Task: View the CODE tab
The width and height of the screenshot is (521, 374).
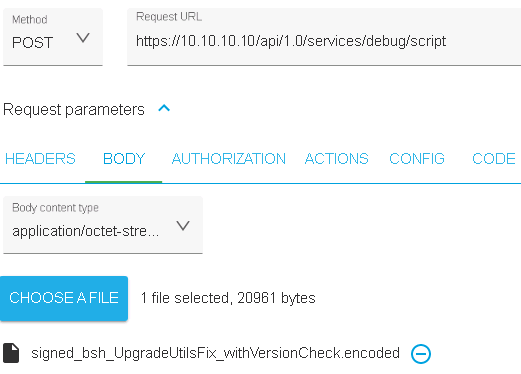Action: [x=494, y=159]
